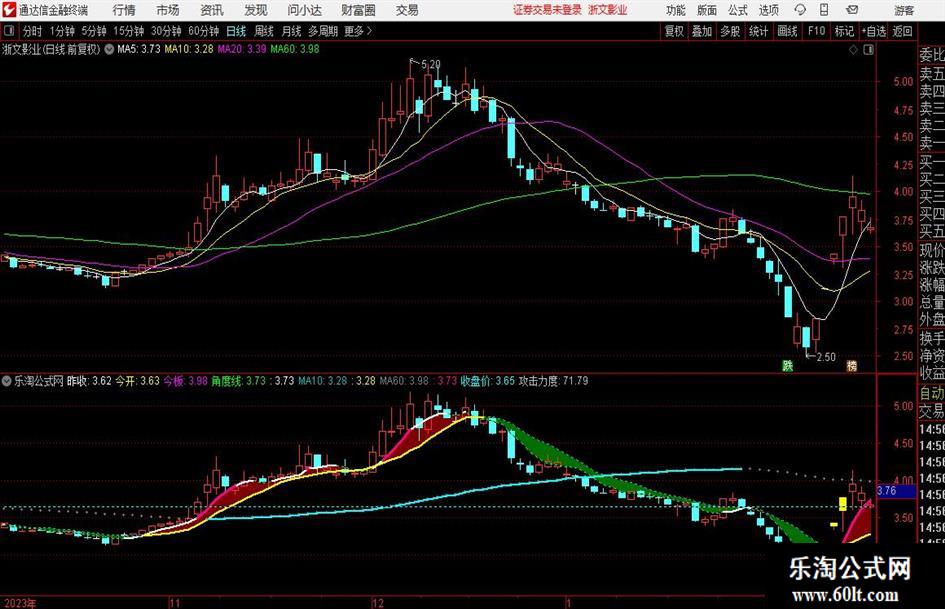Open the 交易 menu
This screenshot has height=609, width=945.
tap(407, 10)
